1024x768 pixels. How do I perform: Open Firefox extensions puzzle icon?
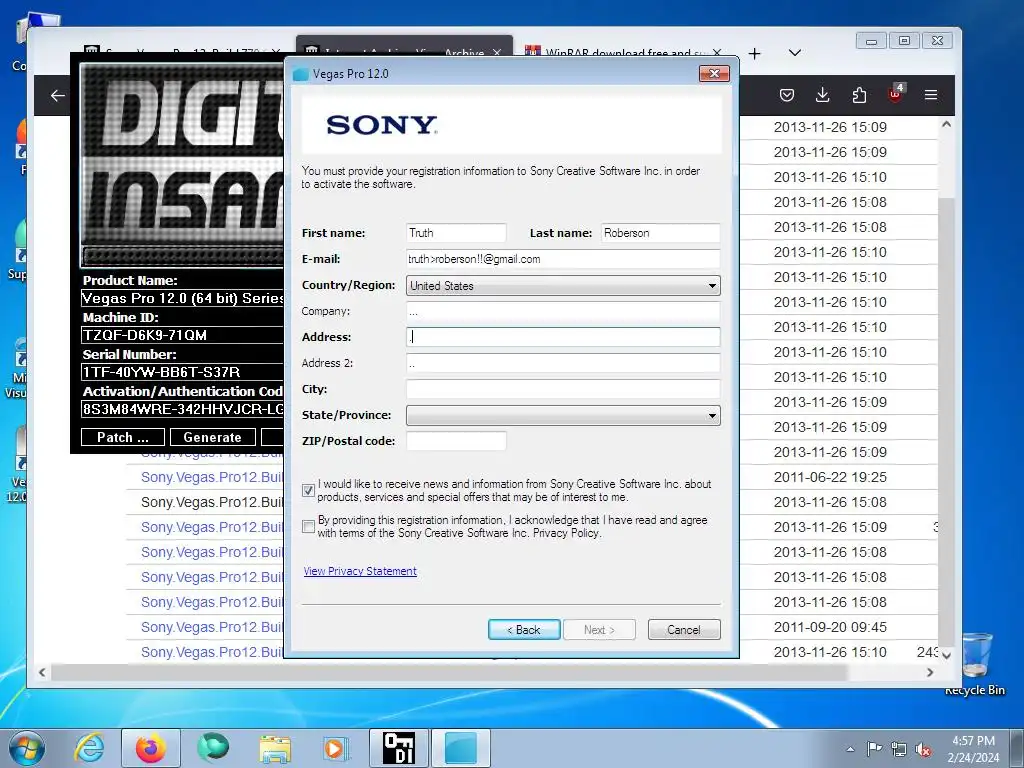[x=859, y=95]
